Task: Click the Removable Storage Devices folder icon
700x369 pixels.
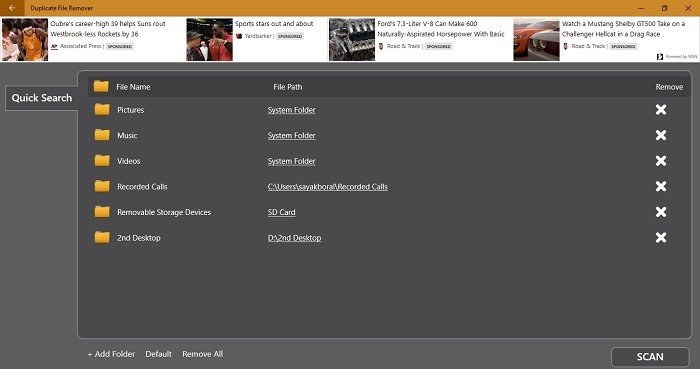Action: 102,211
